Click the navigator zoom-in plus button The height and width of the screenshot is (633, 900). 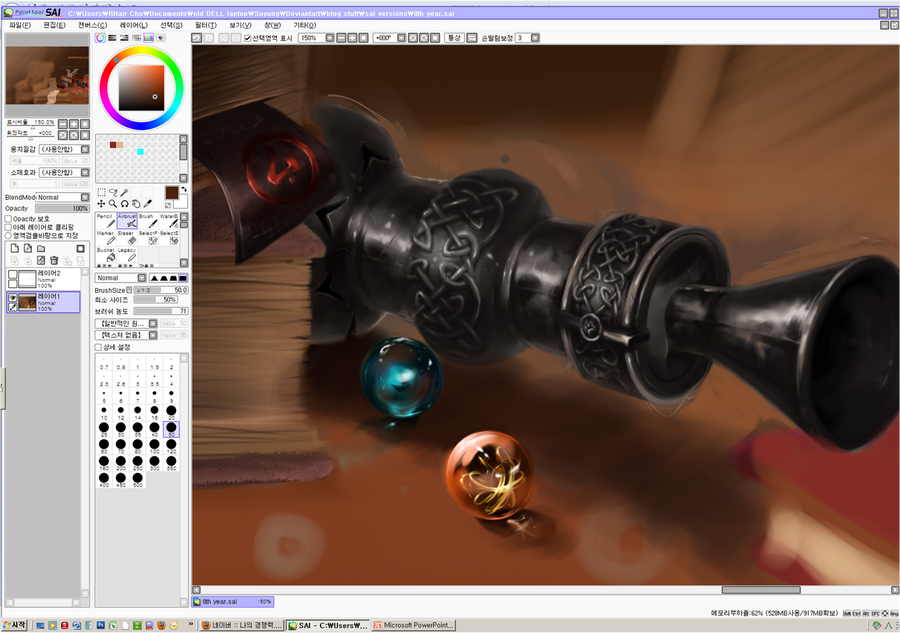coord(74,123)
